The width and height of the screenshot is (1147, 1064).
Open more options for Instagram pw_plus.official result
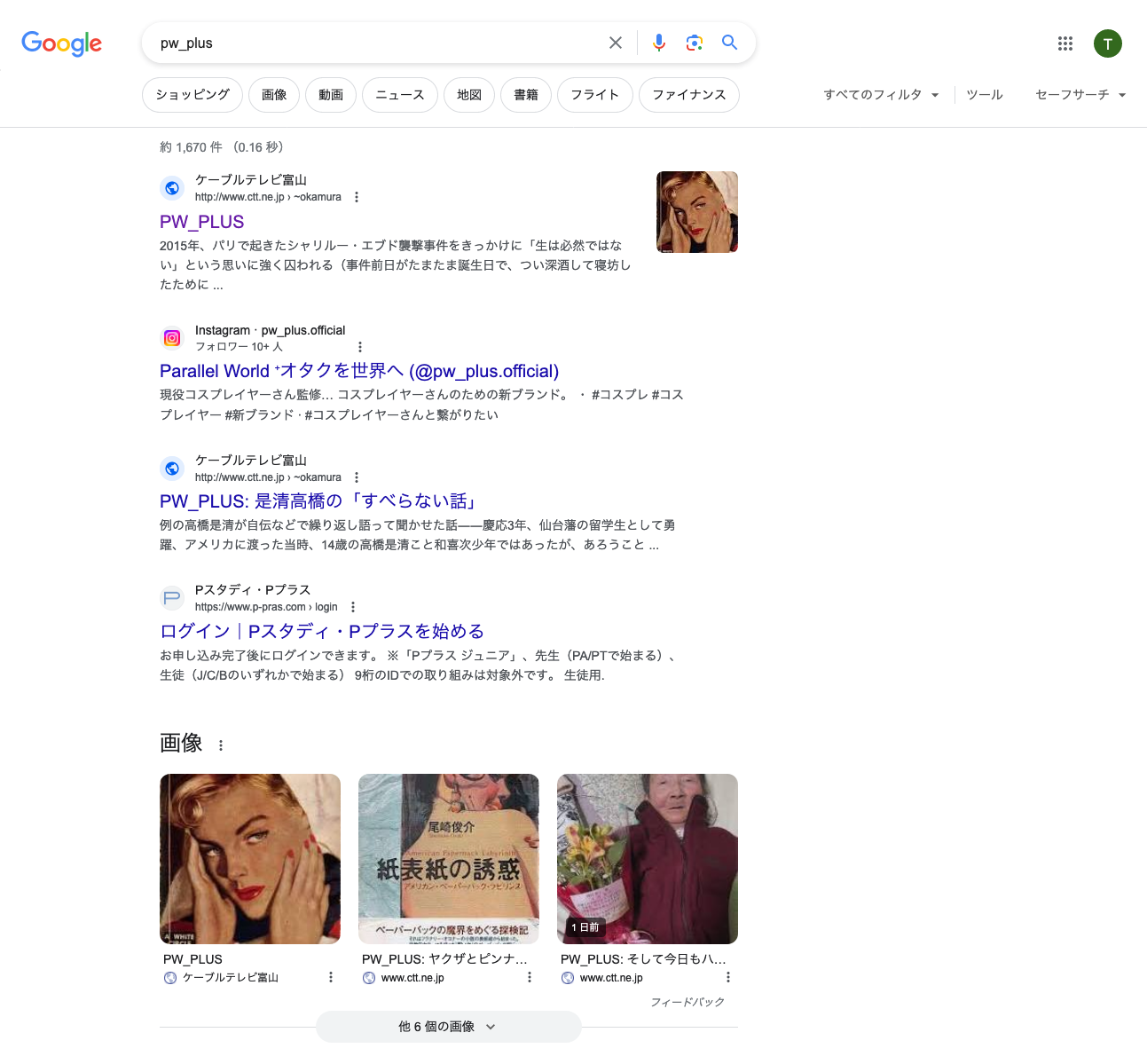(x=360, y=347)
